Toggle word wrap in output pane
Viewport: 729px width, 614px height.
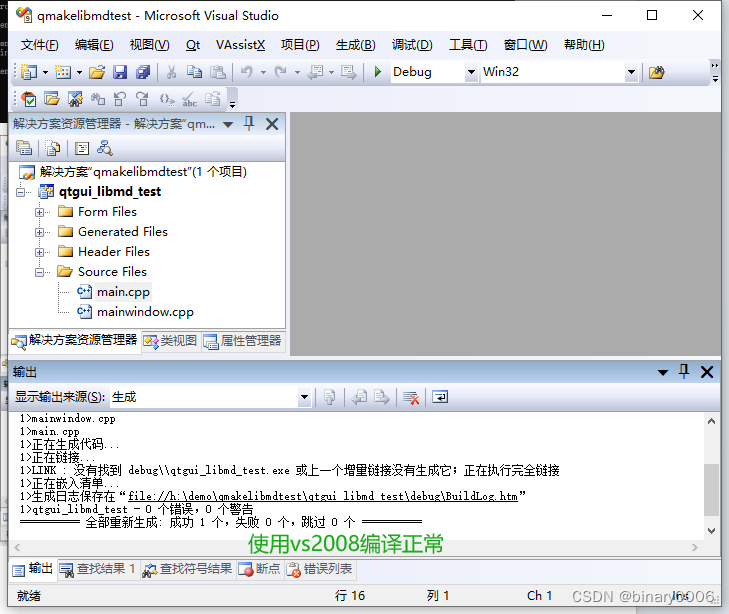pos(440,397)
